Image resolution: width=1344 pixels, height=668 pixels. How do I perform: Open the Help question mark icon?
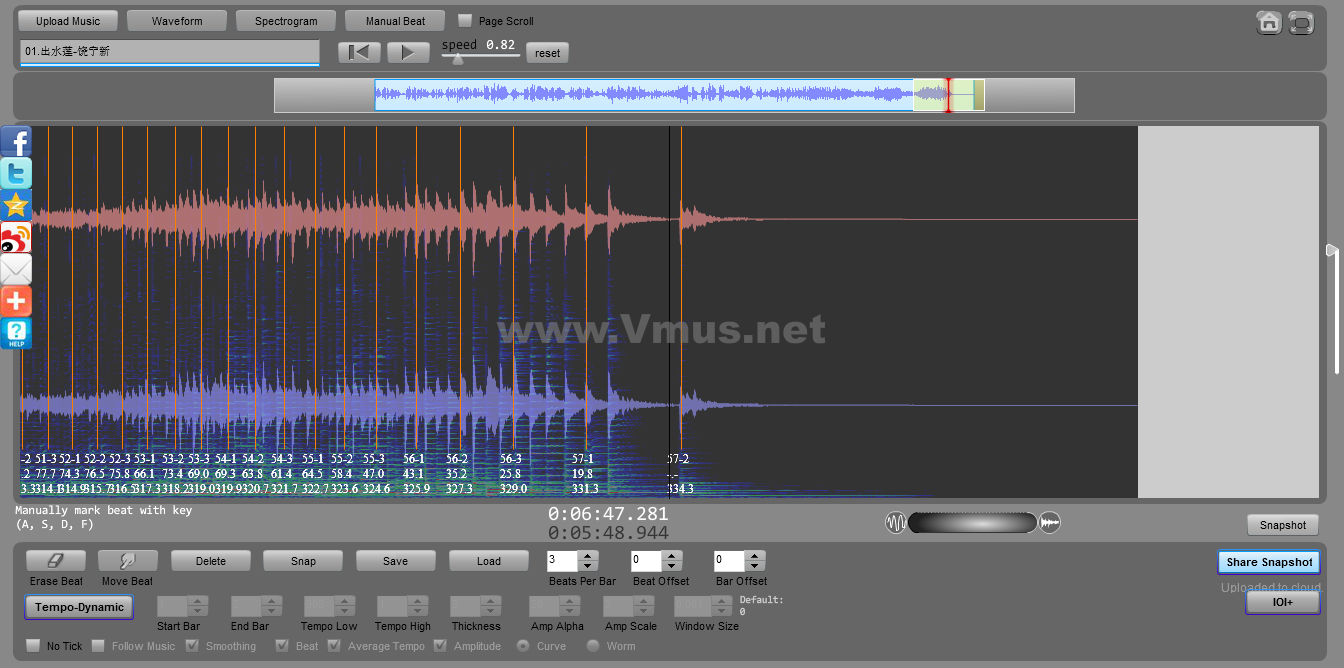[x=16, y=333]
